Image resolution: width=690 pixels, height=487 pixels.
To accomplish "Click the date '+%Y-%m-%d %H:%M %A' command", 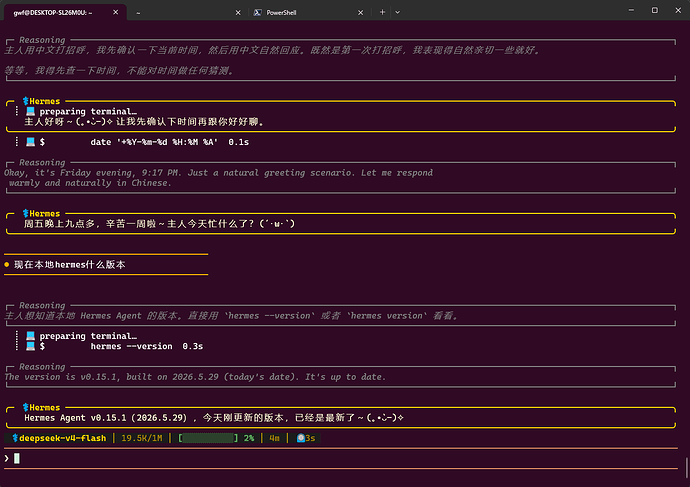I will tap(154, 142).
